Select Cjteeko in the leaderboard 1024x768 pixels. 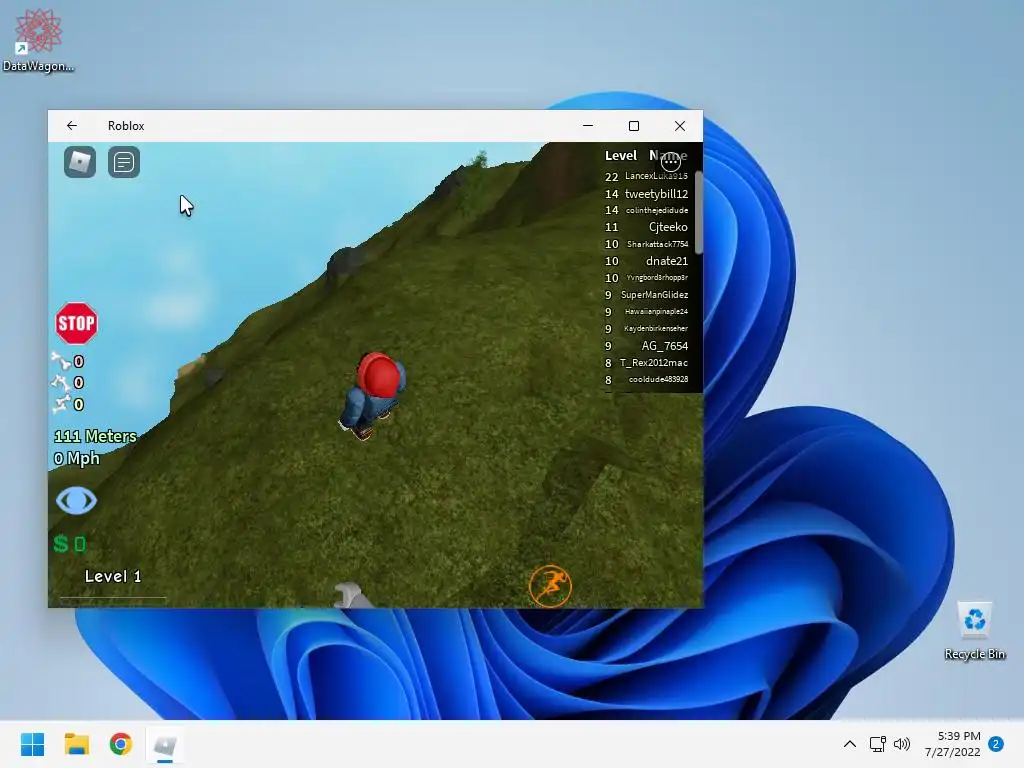pos(668,227)
